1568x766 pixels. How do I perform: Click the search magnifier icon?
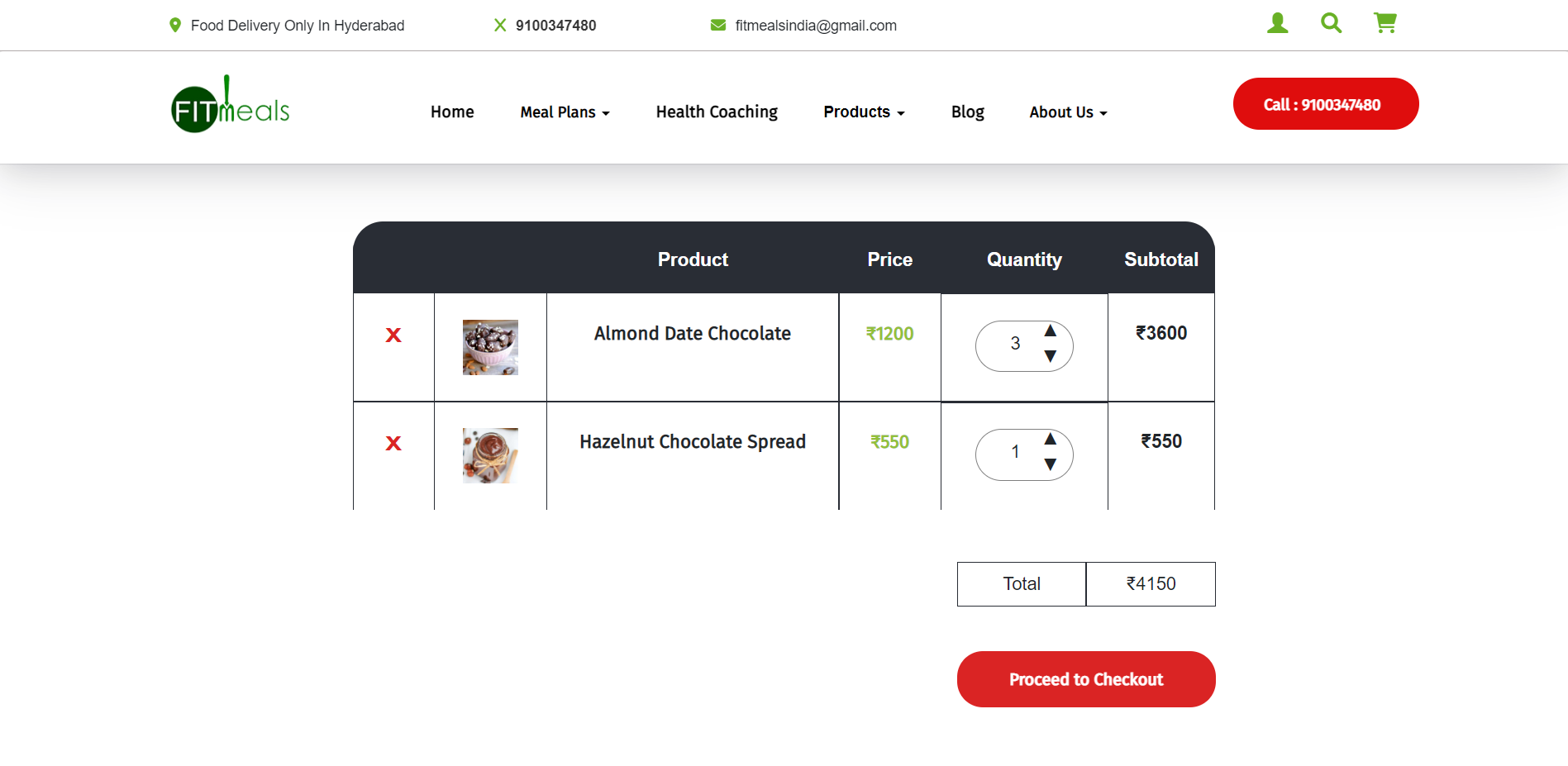(x=1331, y=23)
